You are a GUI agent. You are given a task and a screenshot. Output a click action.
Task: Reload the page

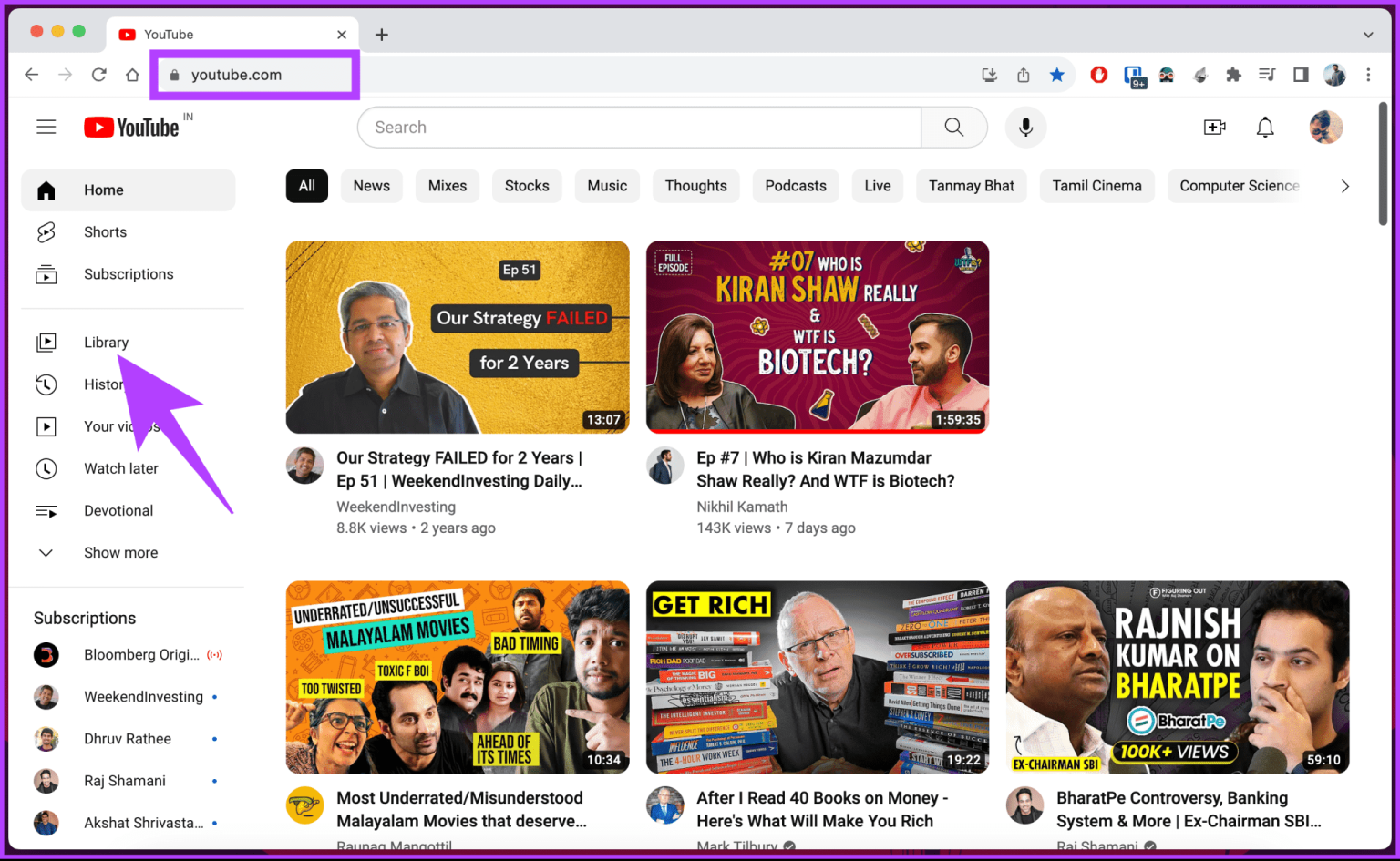[98, 75]
